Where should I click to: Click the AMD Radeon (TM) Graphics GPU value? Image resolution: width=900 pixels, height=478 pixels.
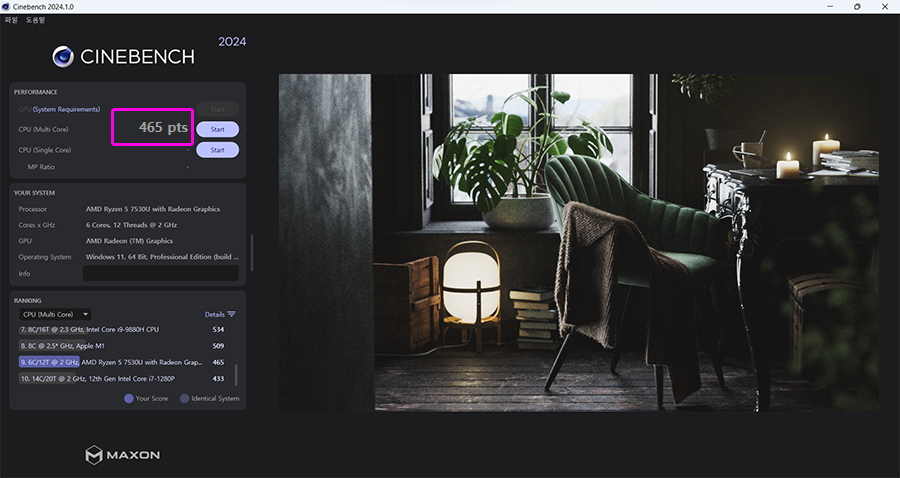129,241
